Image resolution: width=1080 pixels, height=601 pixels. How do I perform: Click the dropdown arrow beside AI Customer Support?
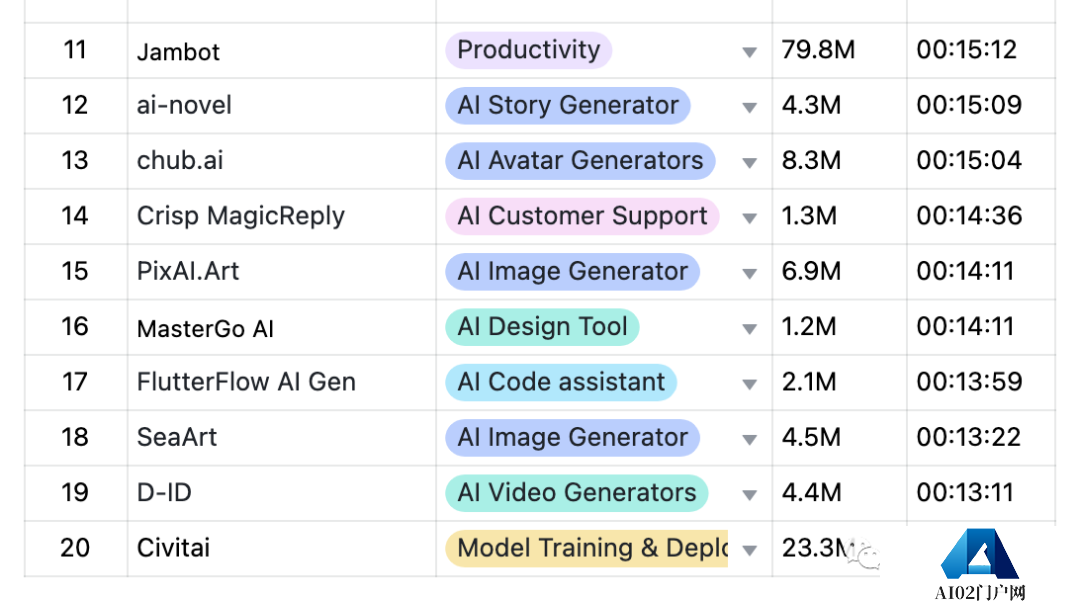click(x=749, y=218)
